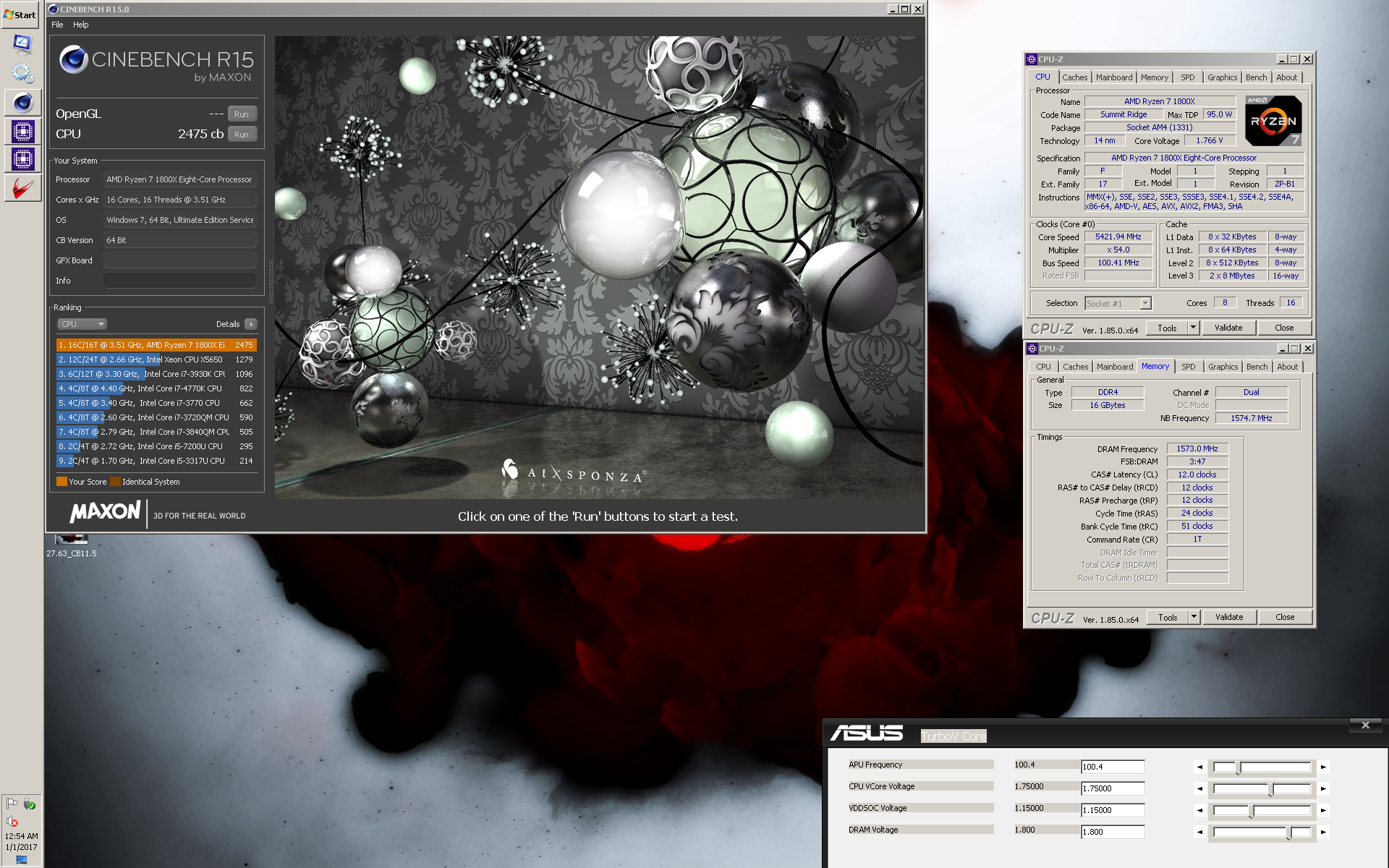Open Graphics tab in lower CPU-Z window
Screen dimensions: 1389x868
point(1223,367)
